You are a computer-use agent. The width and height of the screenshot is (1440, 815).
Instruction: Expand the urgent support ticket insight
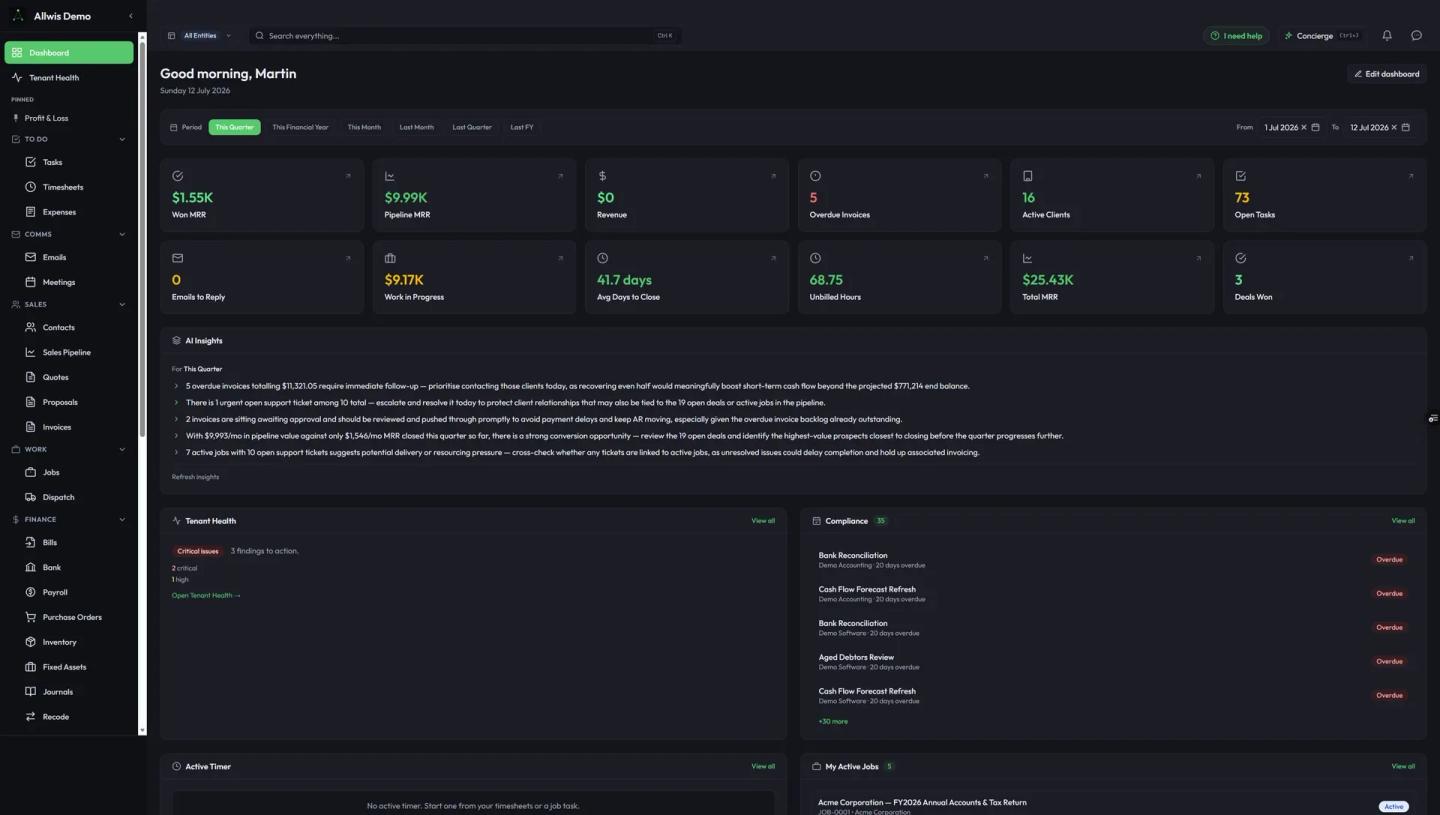[x=176, y=402]
